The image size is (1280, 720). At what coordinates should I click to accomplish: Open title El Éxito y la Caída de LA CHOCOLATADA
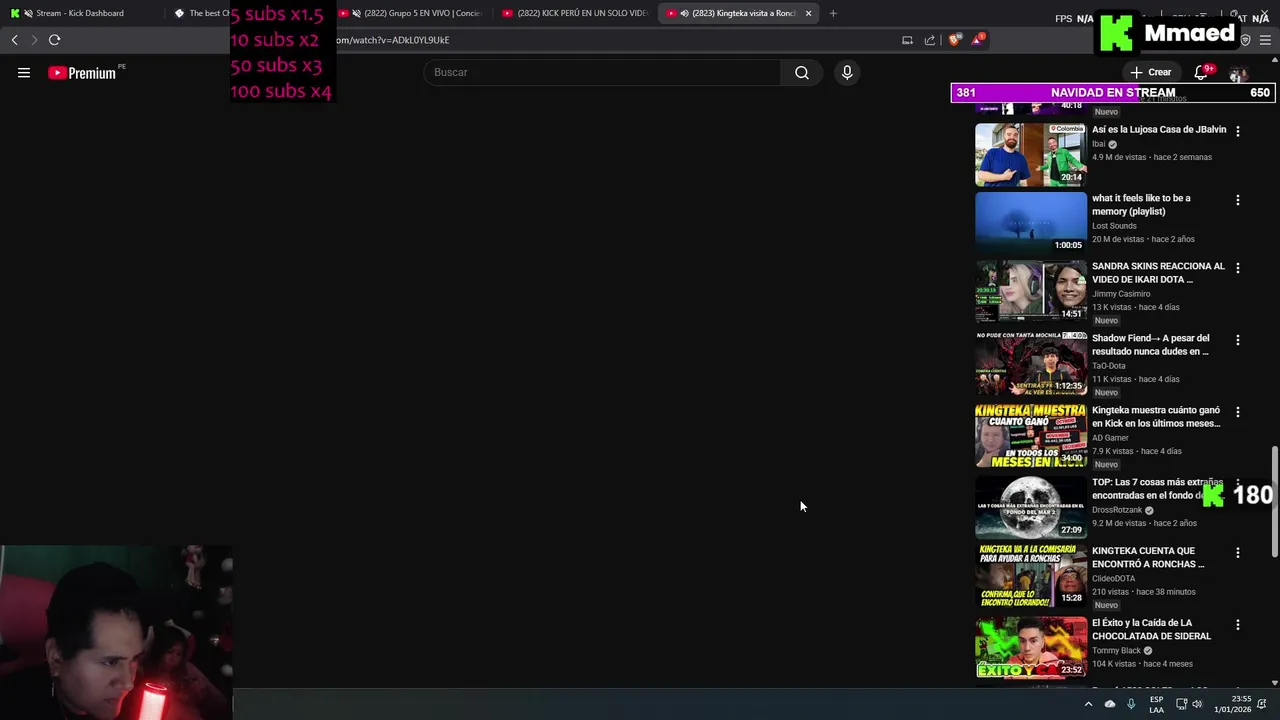tap(1151, 629)
